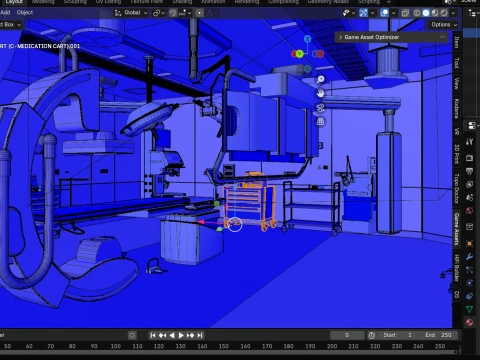Open the HiFi Builder sidebar tab
The height and width of the screenshot is (360, 480).
pos(457,268)
